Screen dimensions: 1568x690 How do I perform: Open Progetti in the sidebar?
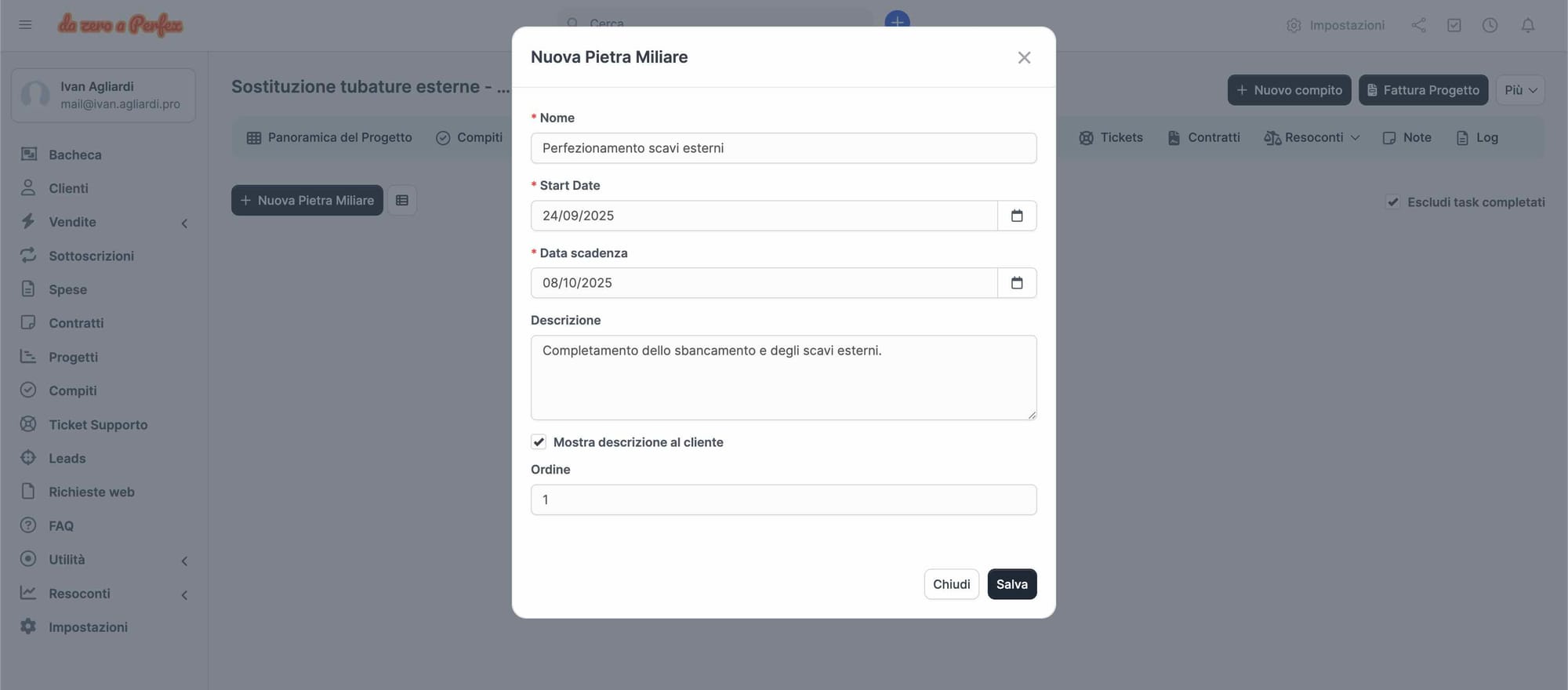pos(73,358)
